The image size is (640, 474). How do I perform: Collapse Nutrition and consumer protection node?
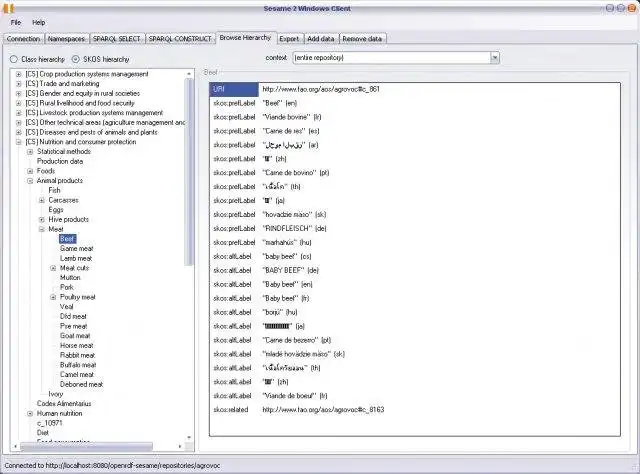click(18, 142)
